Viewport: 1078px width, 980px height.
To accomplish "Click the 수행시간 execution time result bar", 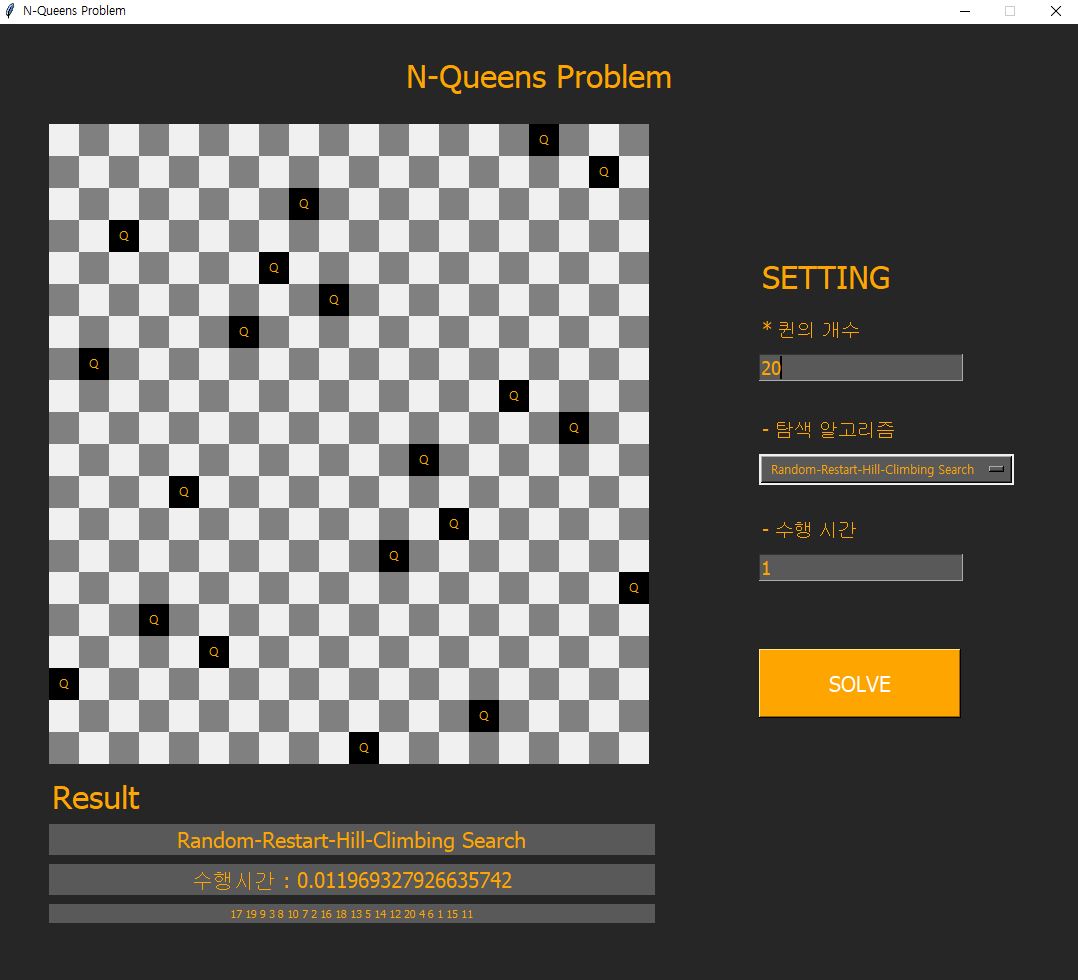I will coord(352,880).
